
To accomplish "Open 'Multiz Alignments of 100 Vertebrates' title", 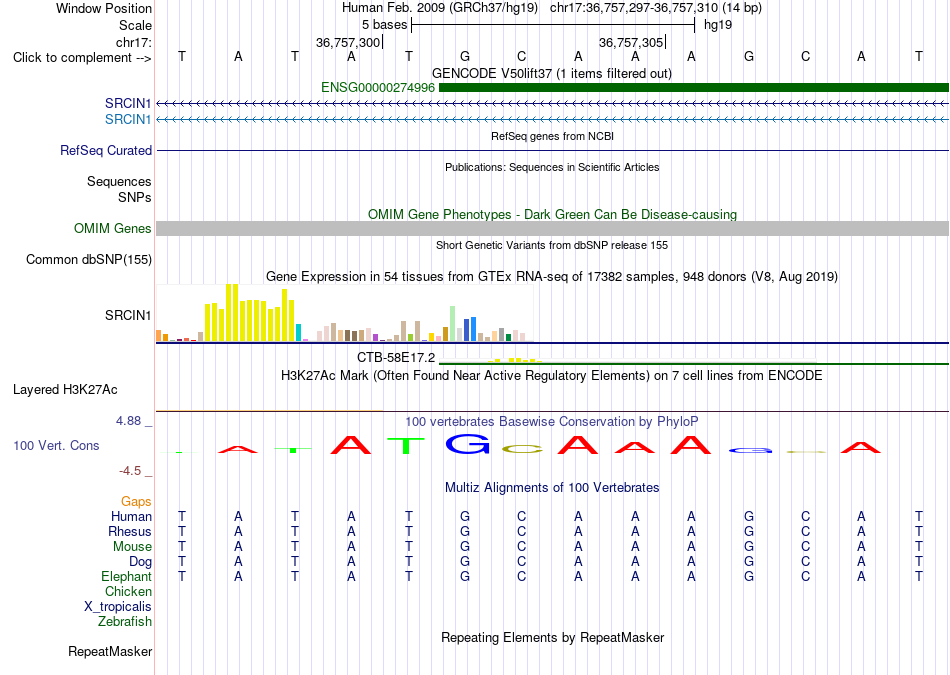I will tap(552, 488).
